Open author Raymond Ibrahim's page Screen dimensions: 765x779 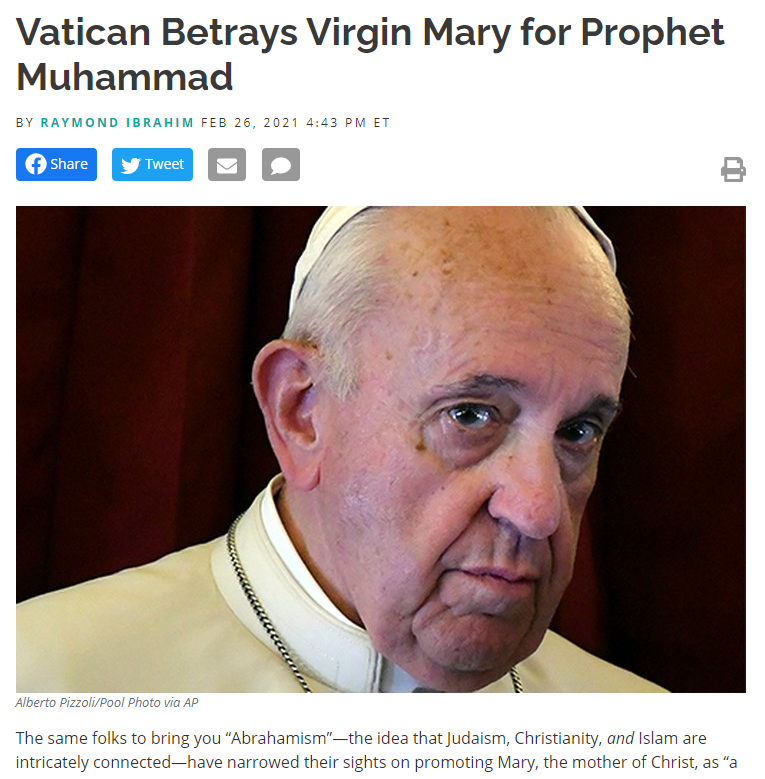click(117, 123)
